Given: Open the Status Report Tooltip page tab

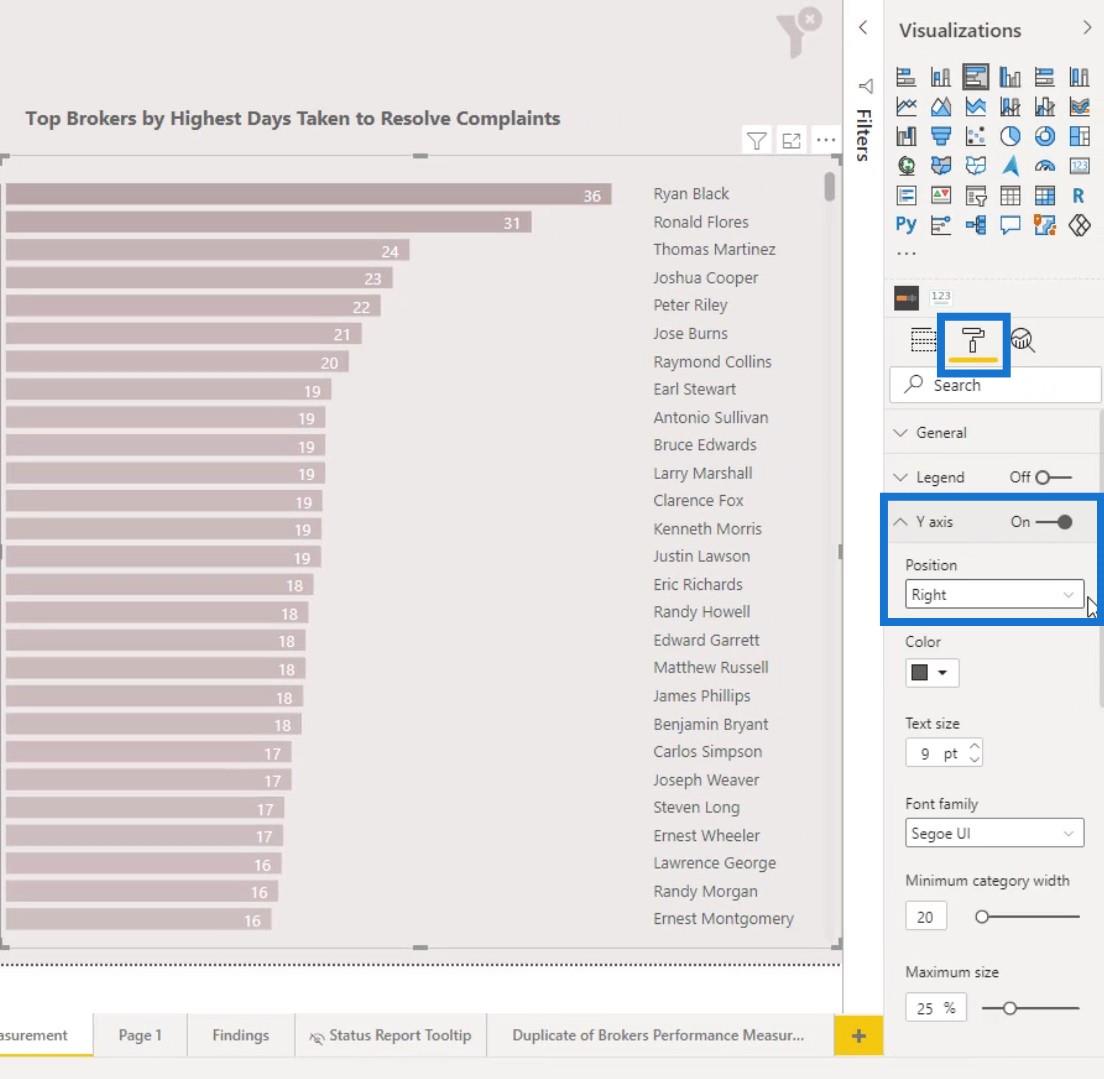Looking at the screenshot, I should [x=391, y=1035].
